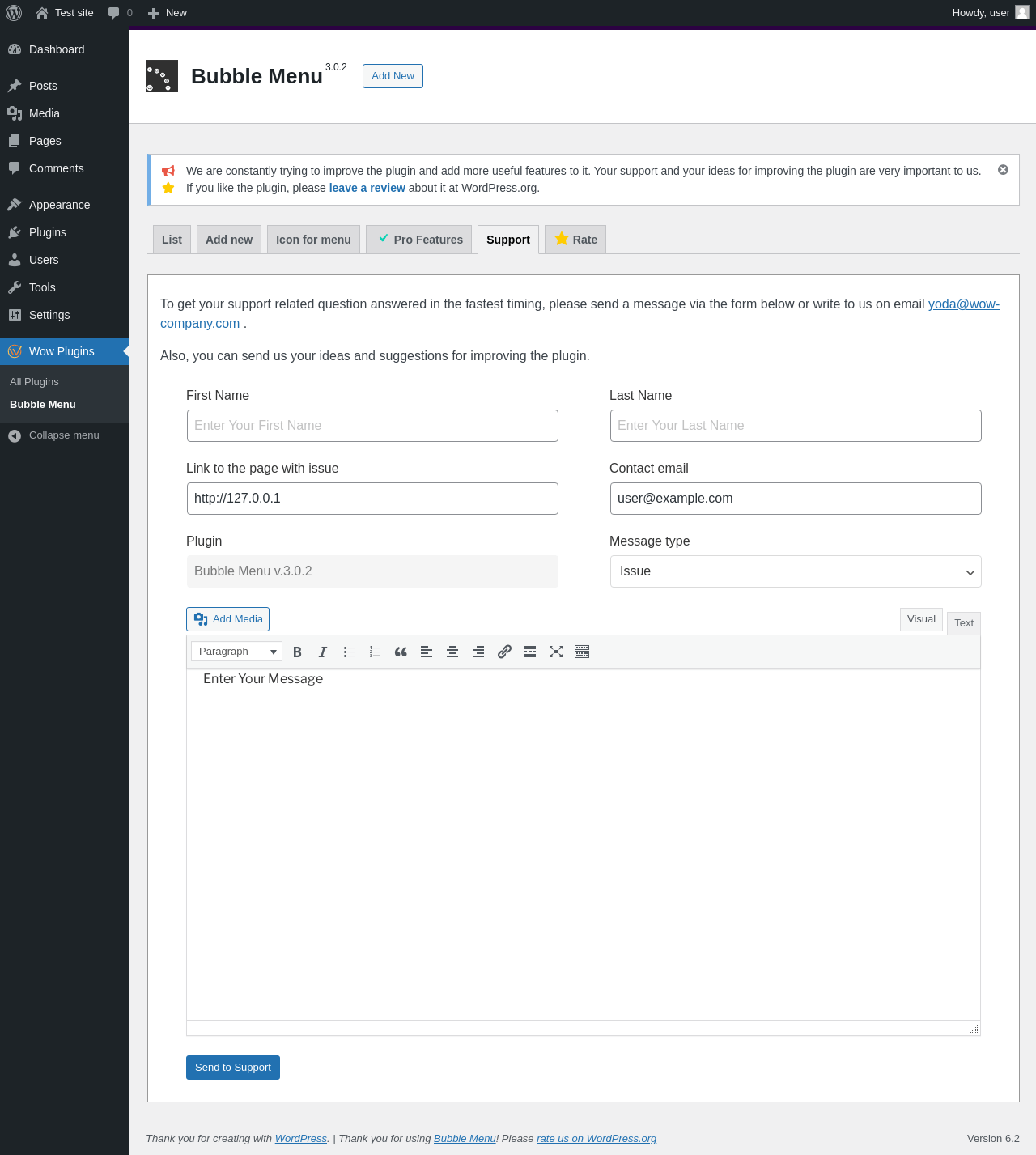Viewport: 1036px width, 1155px height.
Task: Click the WordPress logo in admin bar
Action: coord(14,13)
